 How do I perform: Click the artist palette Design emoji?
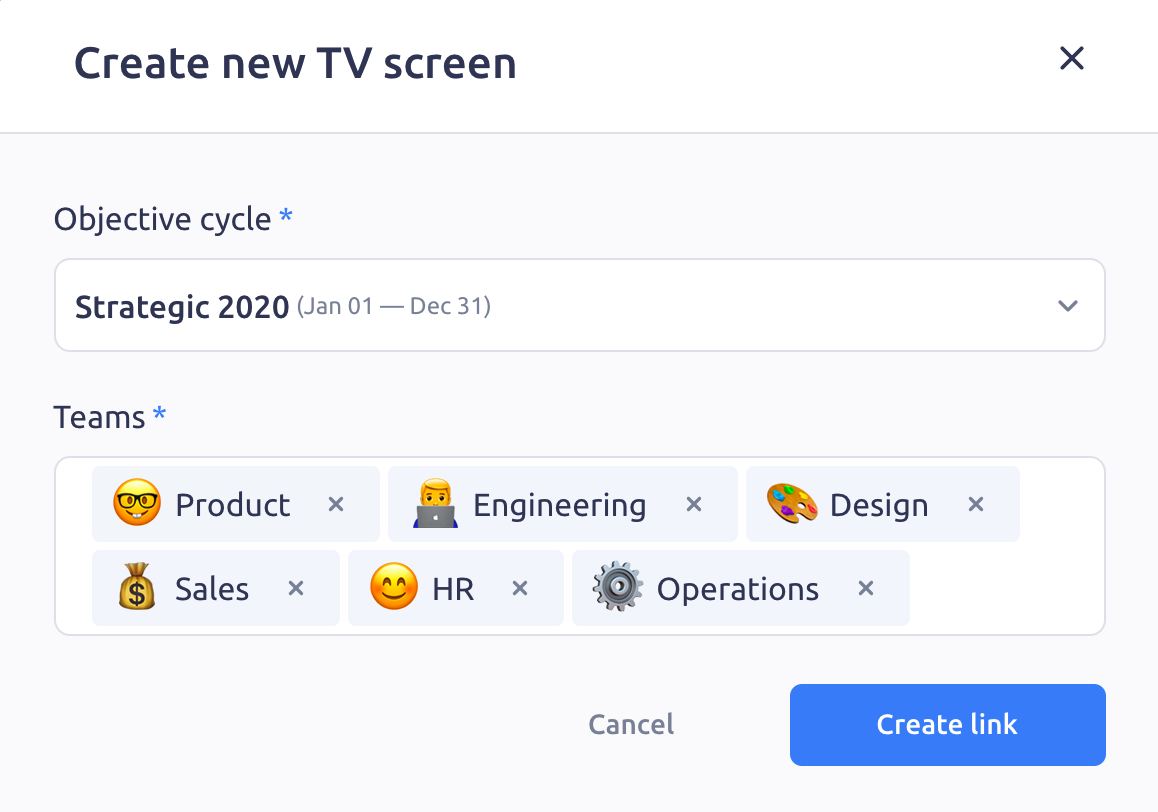coord(792,503)
